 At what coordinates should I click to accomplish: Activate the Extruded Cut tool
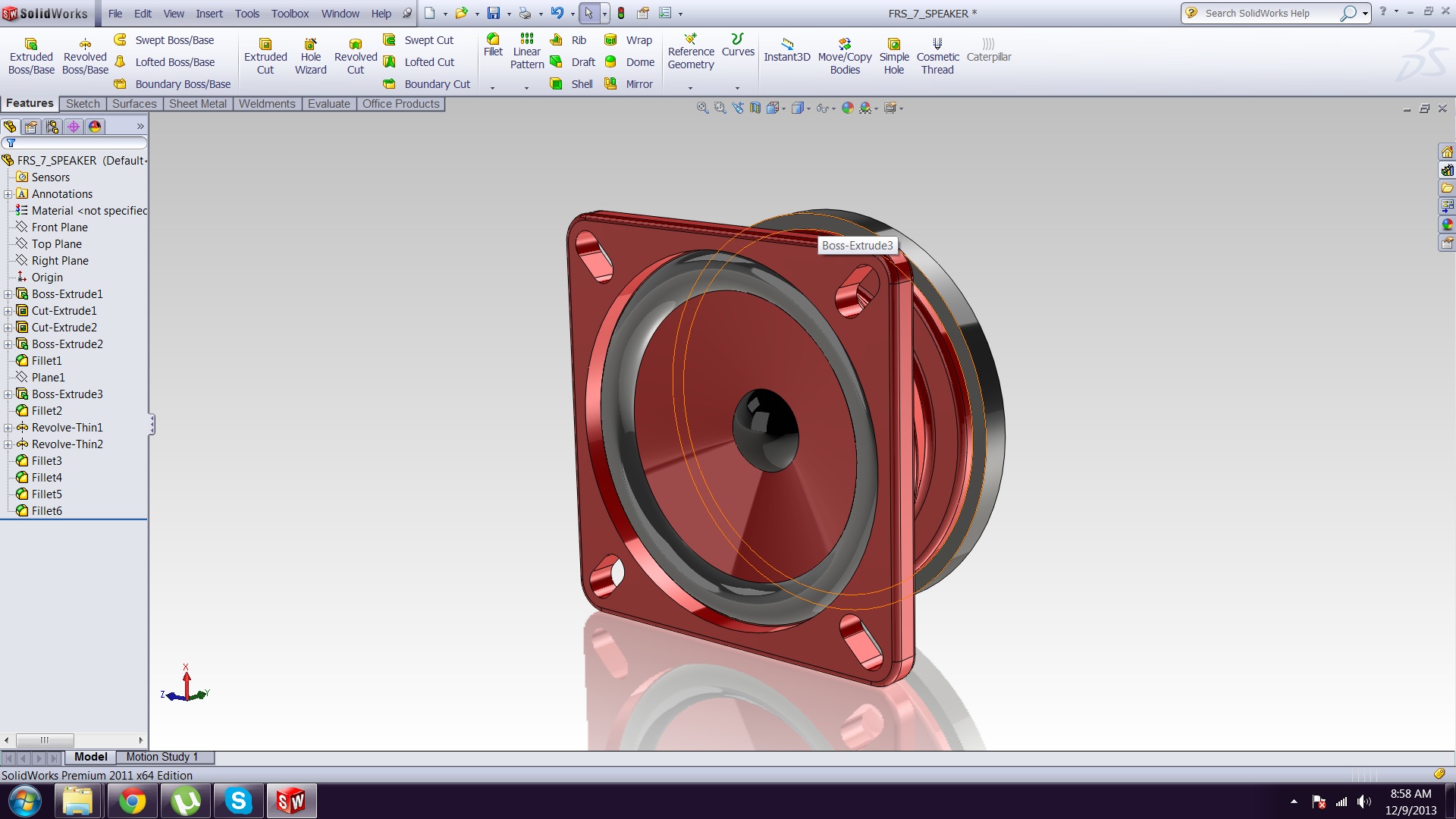265,56
